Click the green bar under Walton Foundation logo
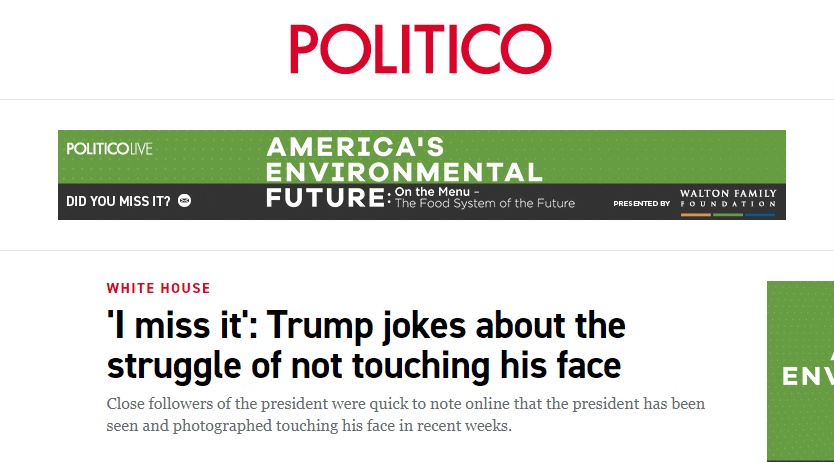The height and width of the screenshot is (462, 834). coord(727,214)
